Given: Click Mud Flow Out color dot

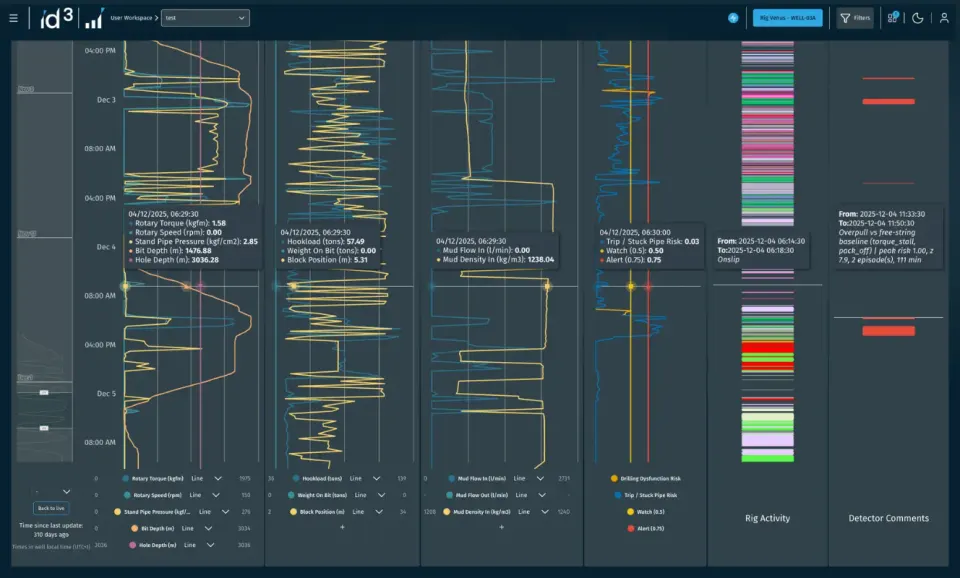Looking at the screenshot, I should tap(449, 495).
